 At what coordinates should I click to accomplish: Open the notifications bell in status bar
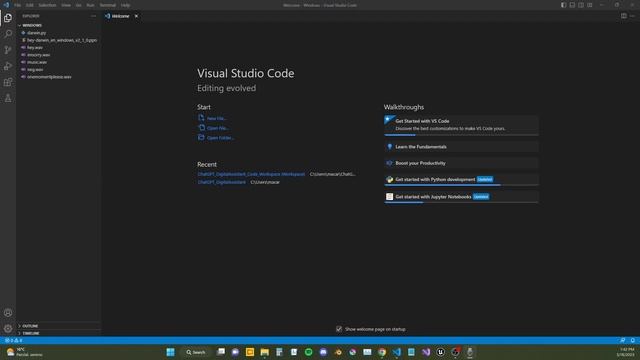[632, 340]
